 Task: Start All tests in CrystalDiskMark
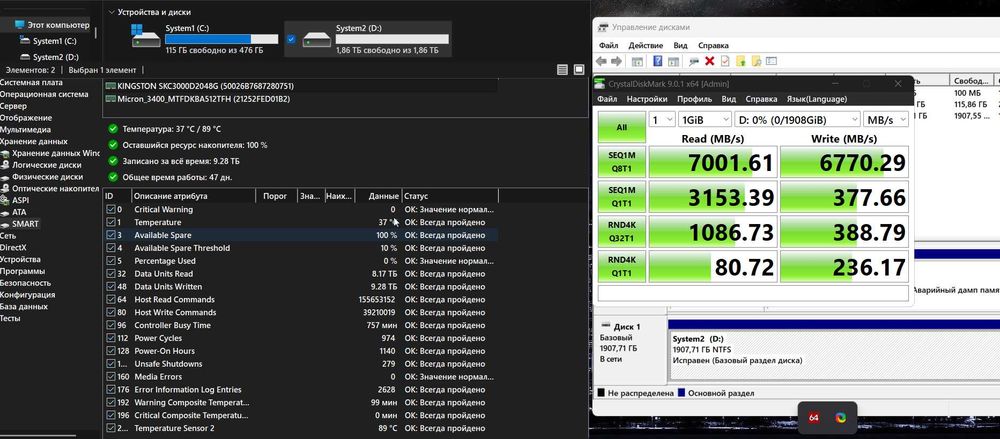click(x=622, y=127)
